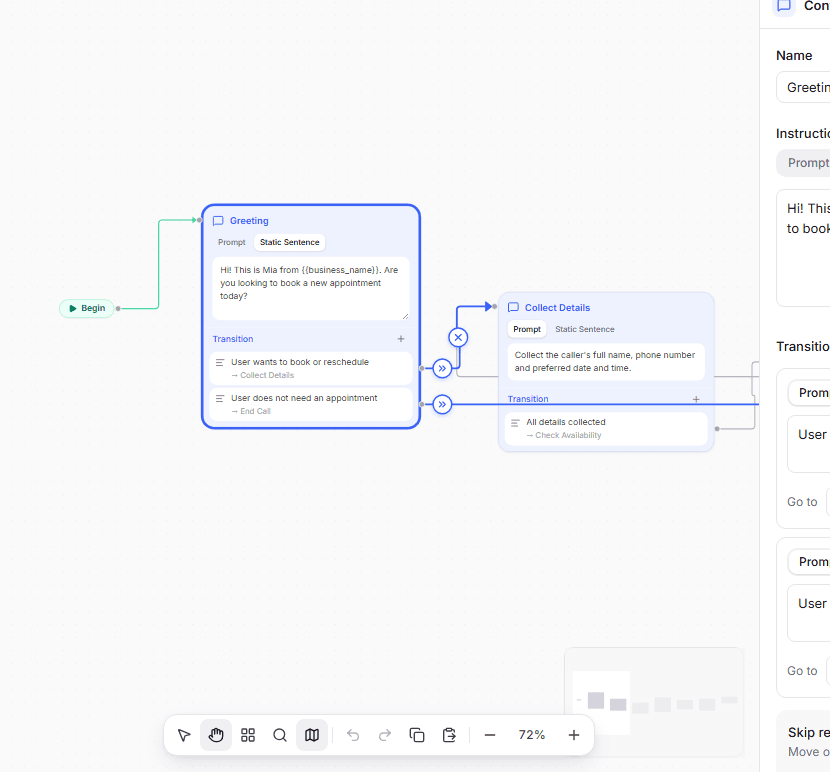Select Prompt tab in Collect Details node
Image resolution: width=830 pixels, height=772 pixels.
tap(527, 329)
